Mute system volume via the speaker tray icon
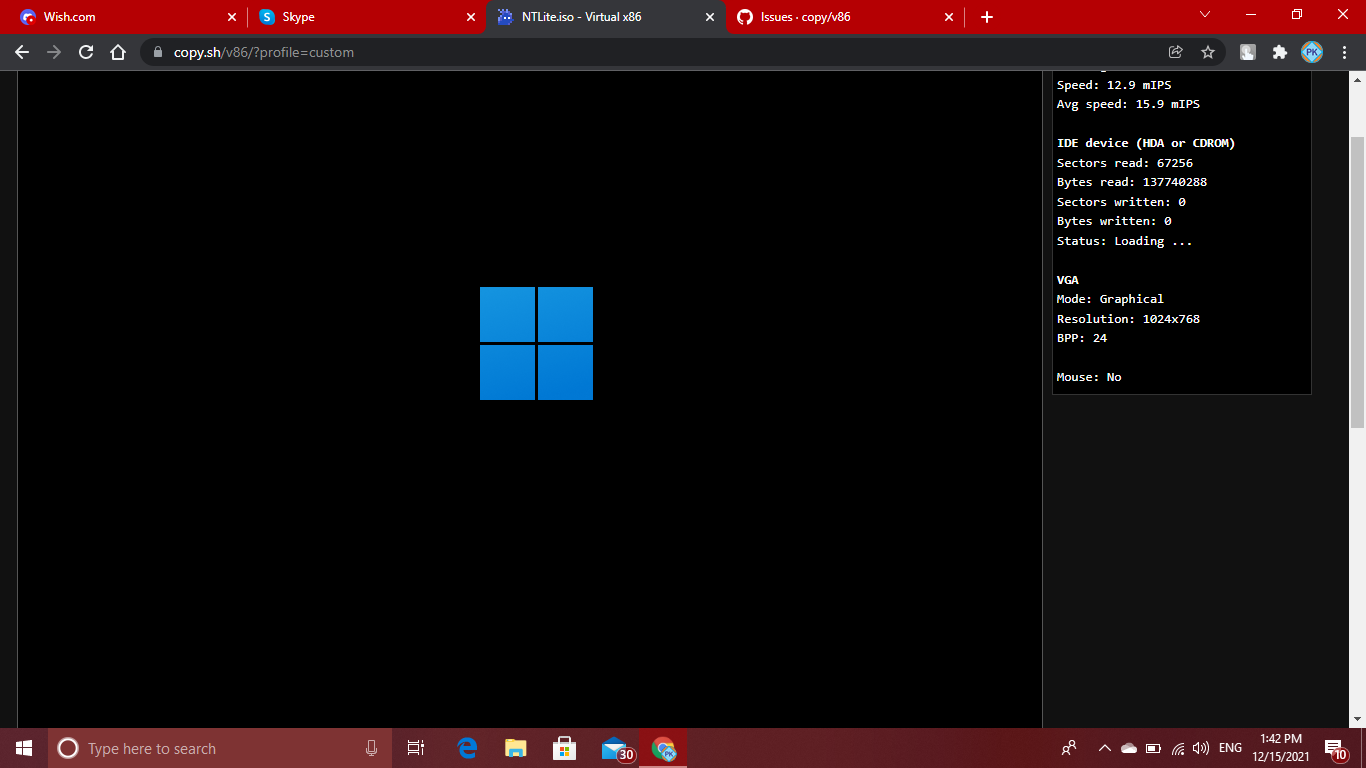This screenshot has height=768, width=1366. tap(1201, 748)
